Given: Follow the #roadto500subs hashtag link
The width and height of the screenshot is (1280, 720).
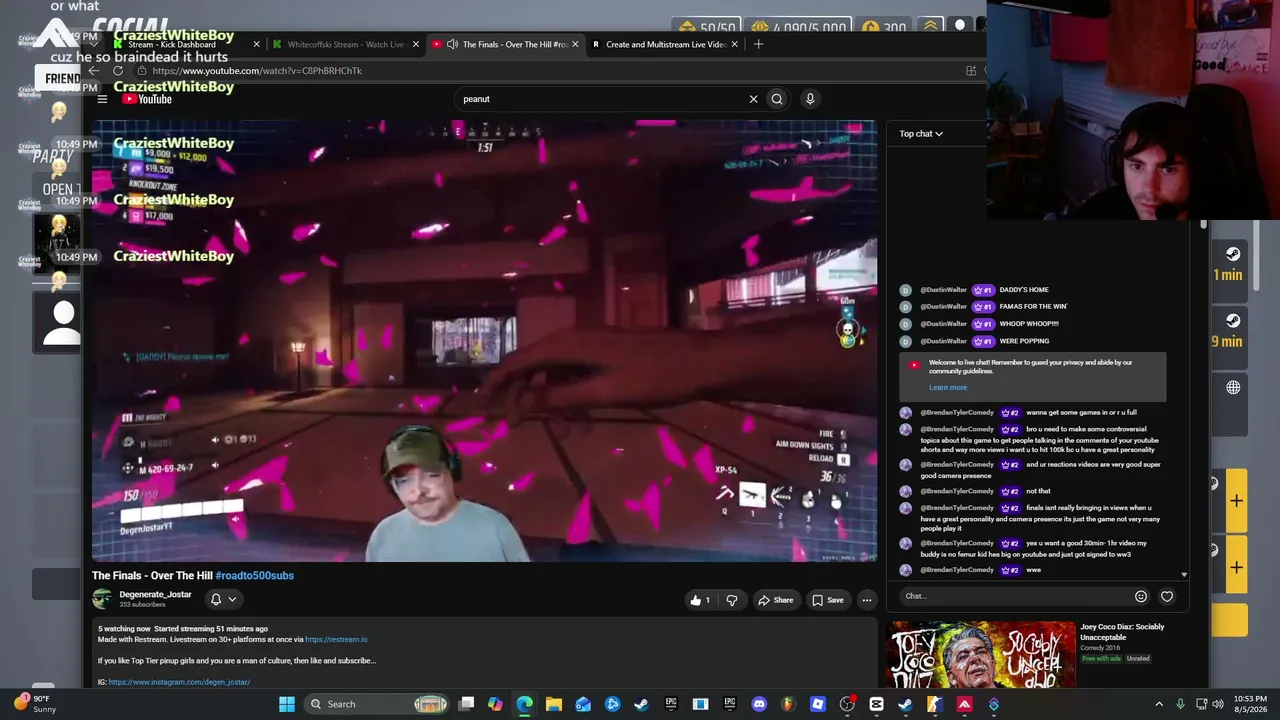Looking at the screenshot, I should click(x=254, y=576).
